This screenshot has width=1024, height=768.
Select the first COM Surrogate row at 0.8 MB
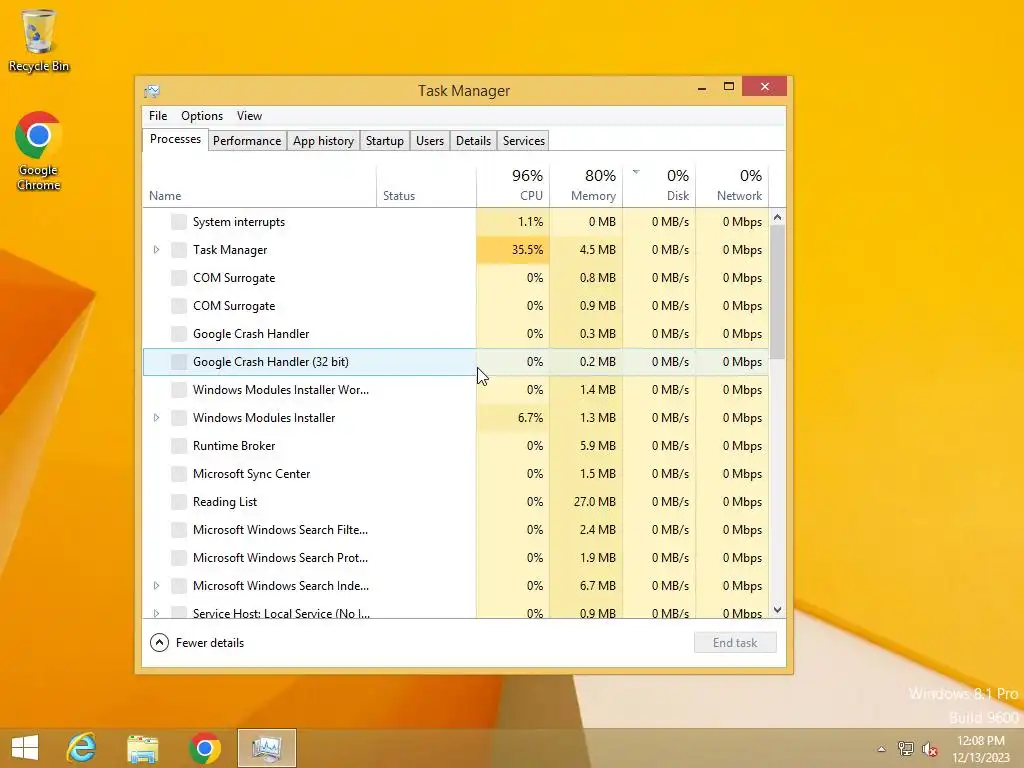coord(456,278)
